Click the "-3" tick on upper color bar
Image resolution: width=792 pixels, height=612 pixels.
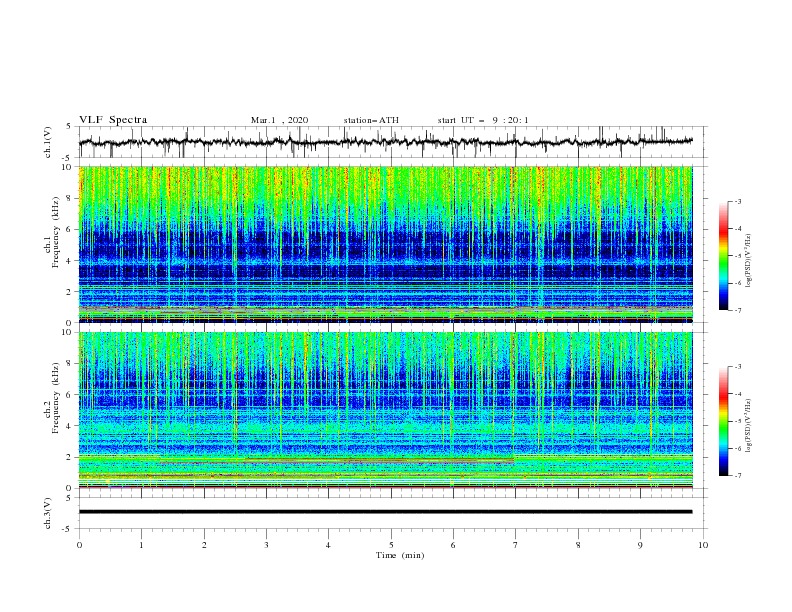[738, 201]
